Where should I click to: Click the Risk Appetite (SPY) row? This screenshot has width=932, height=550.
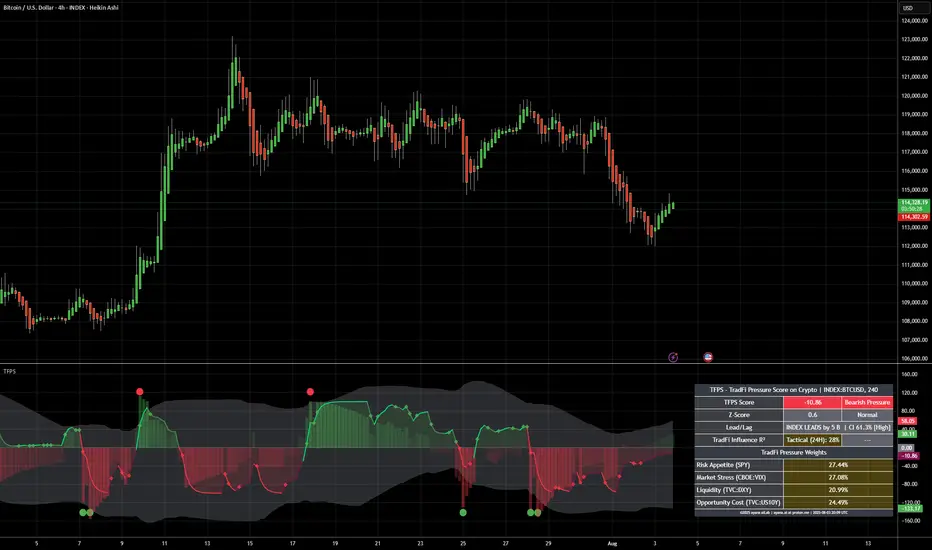pos(793,465)
